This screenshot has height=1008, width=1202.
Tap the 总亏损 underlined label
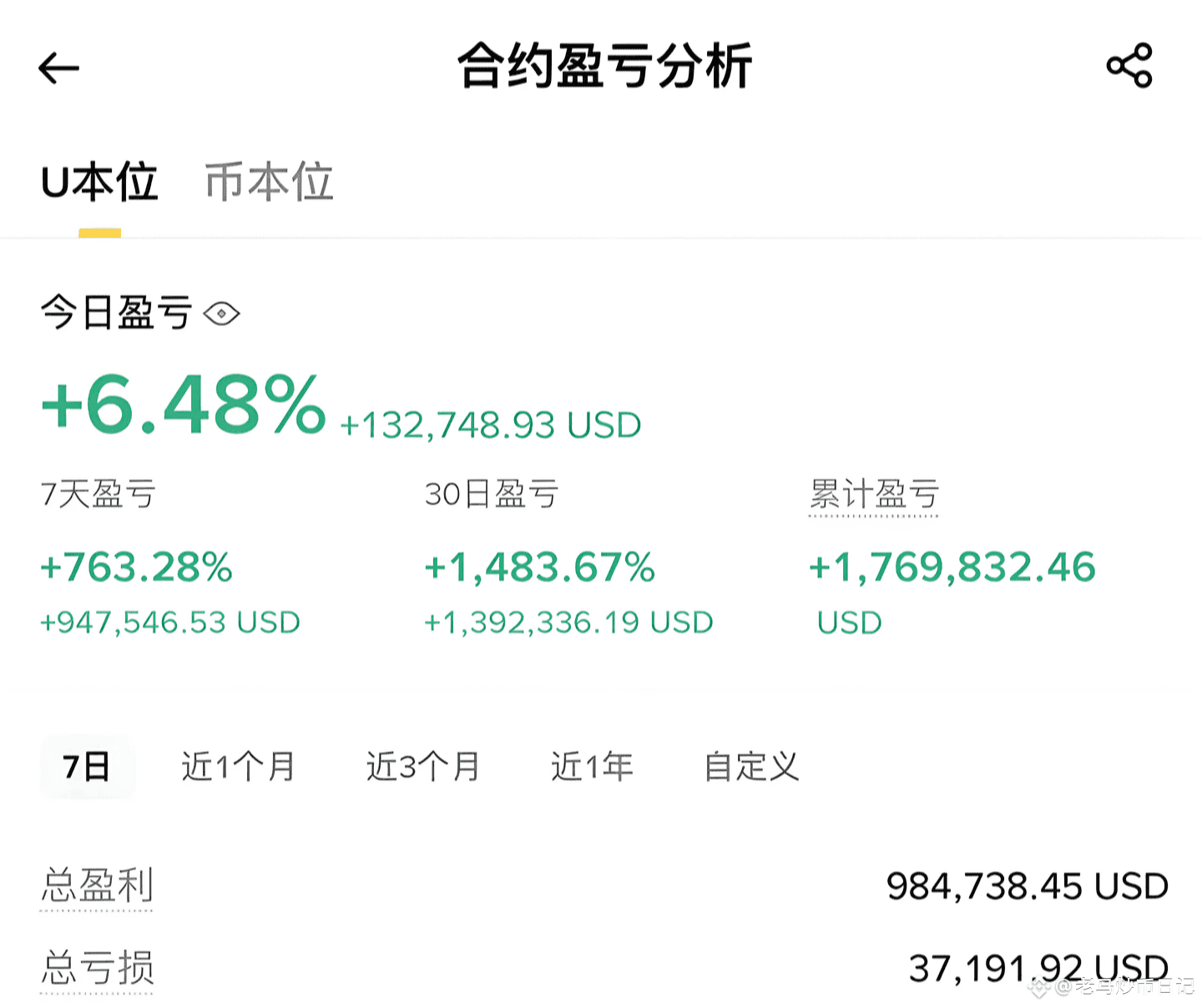[x=97, y=968]
